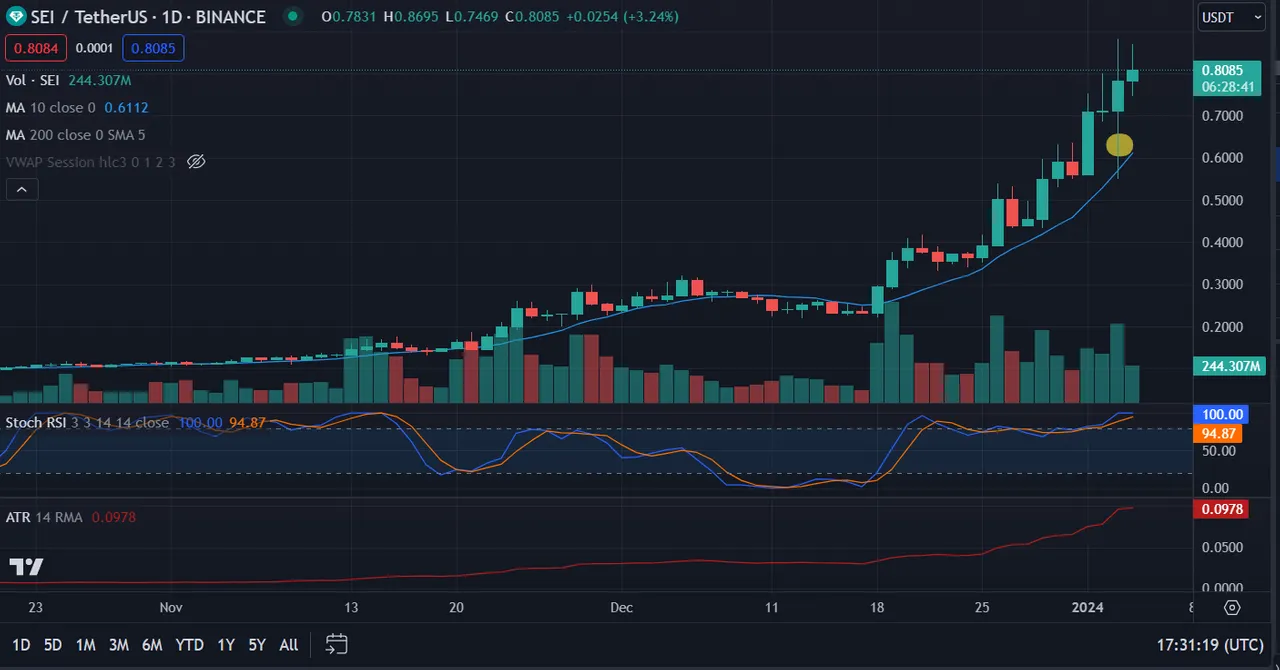Select the 1M time range
The image size is (1280, 670).
(86, 645)
